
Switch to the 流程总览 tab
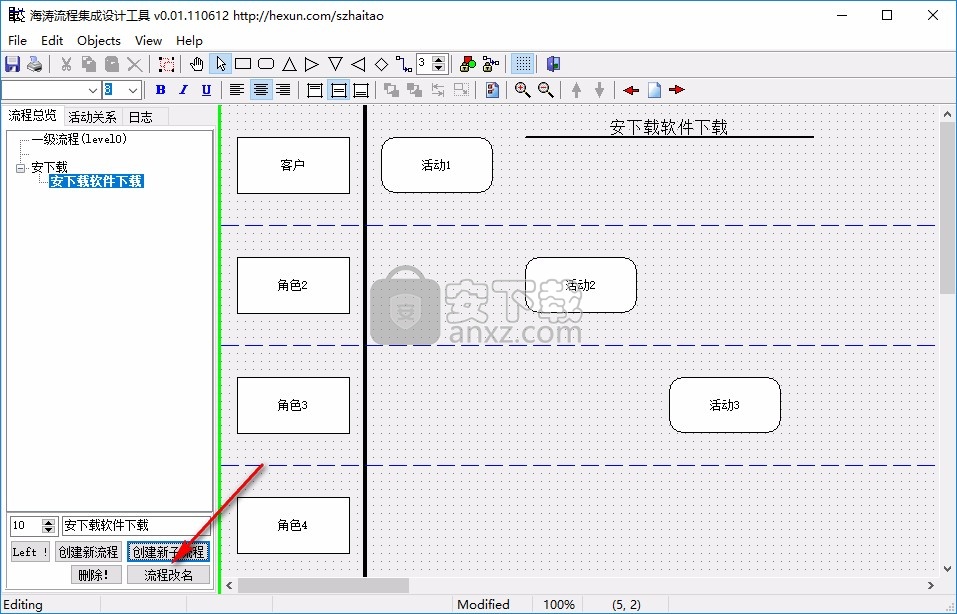point(32,115)
